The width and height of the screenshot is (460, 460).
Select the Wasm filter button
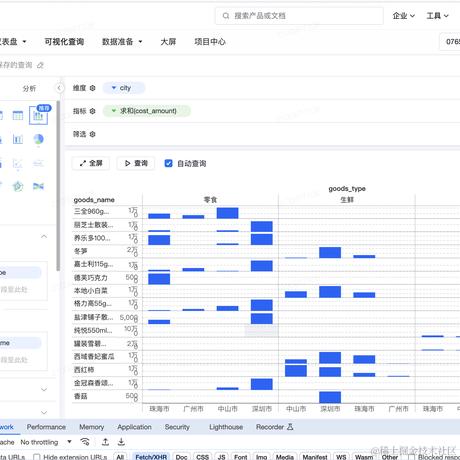pyautogui.click(x=364, y=457)
